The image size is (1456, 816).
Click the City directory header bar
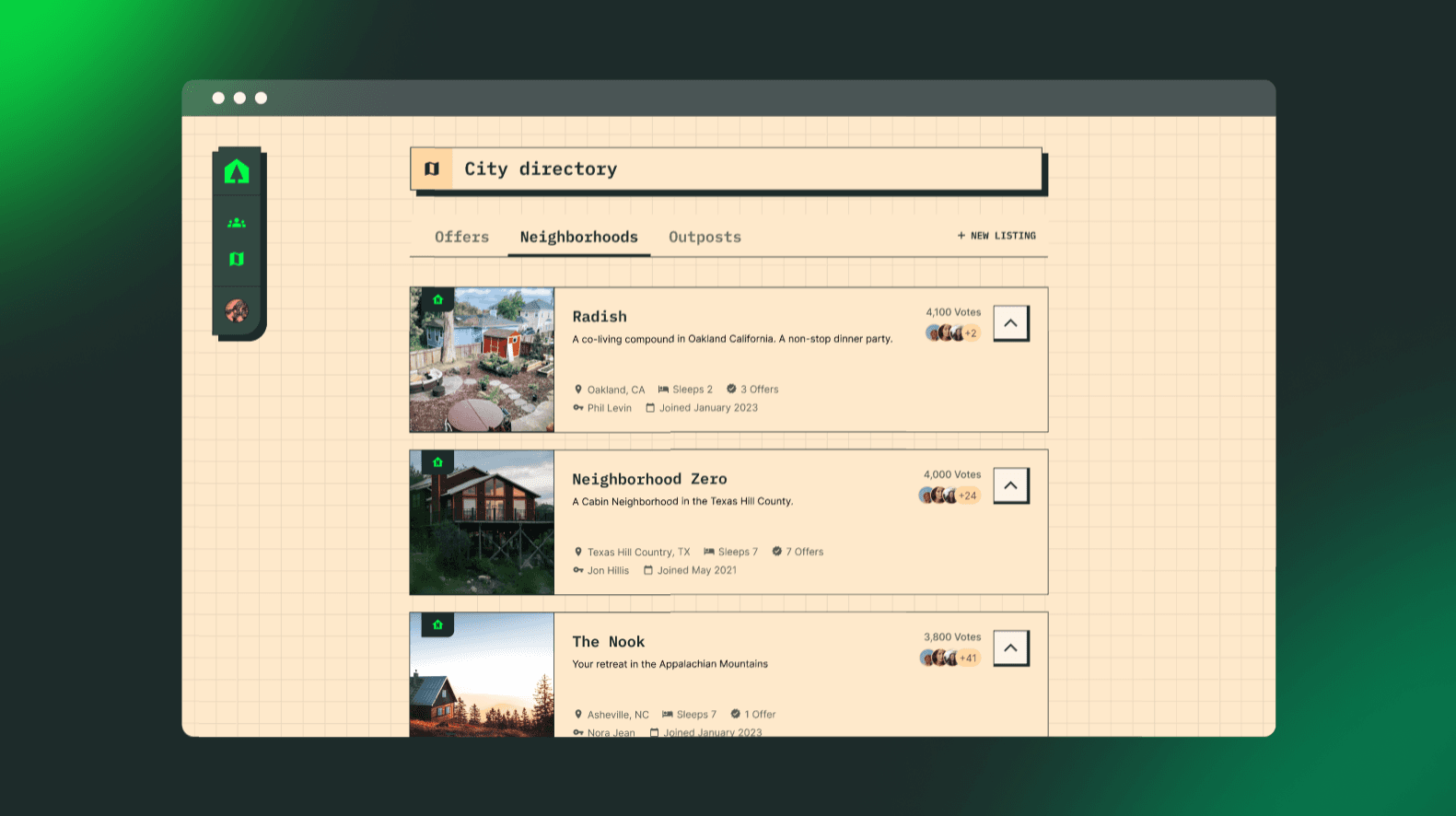[x=727, y=169]
